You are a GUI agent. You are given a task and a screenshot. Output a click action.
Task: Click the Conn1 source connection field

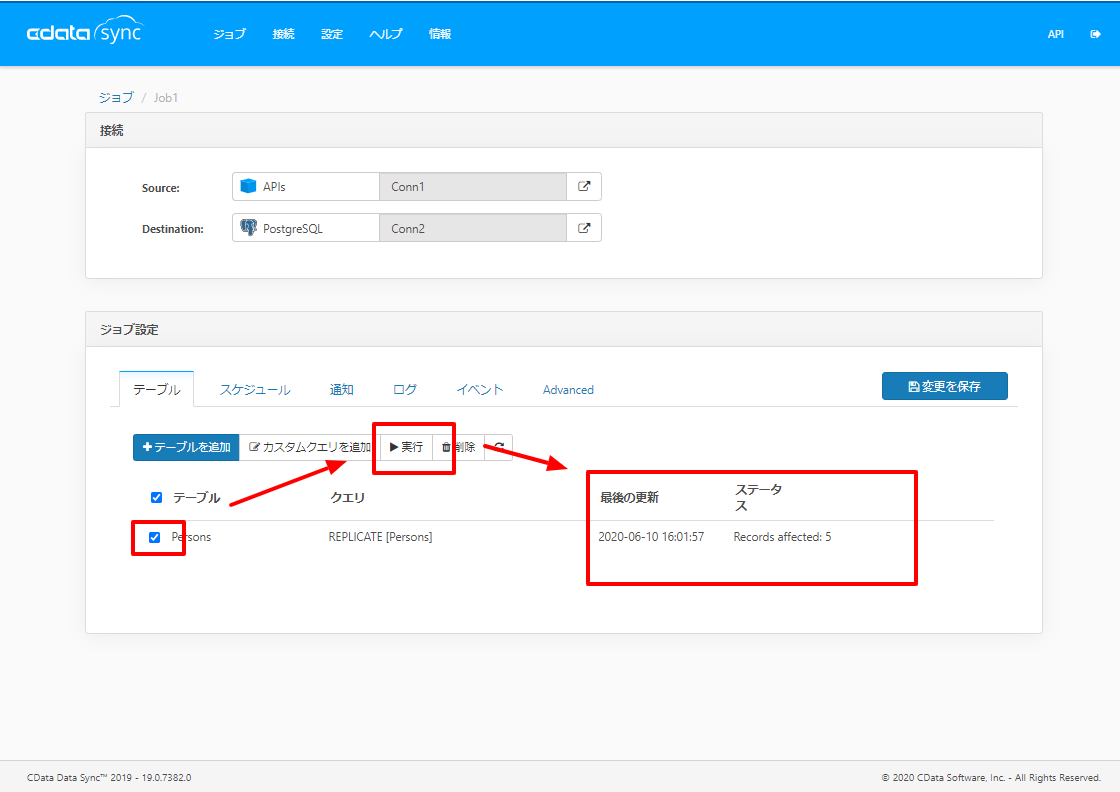click(473, 186)
